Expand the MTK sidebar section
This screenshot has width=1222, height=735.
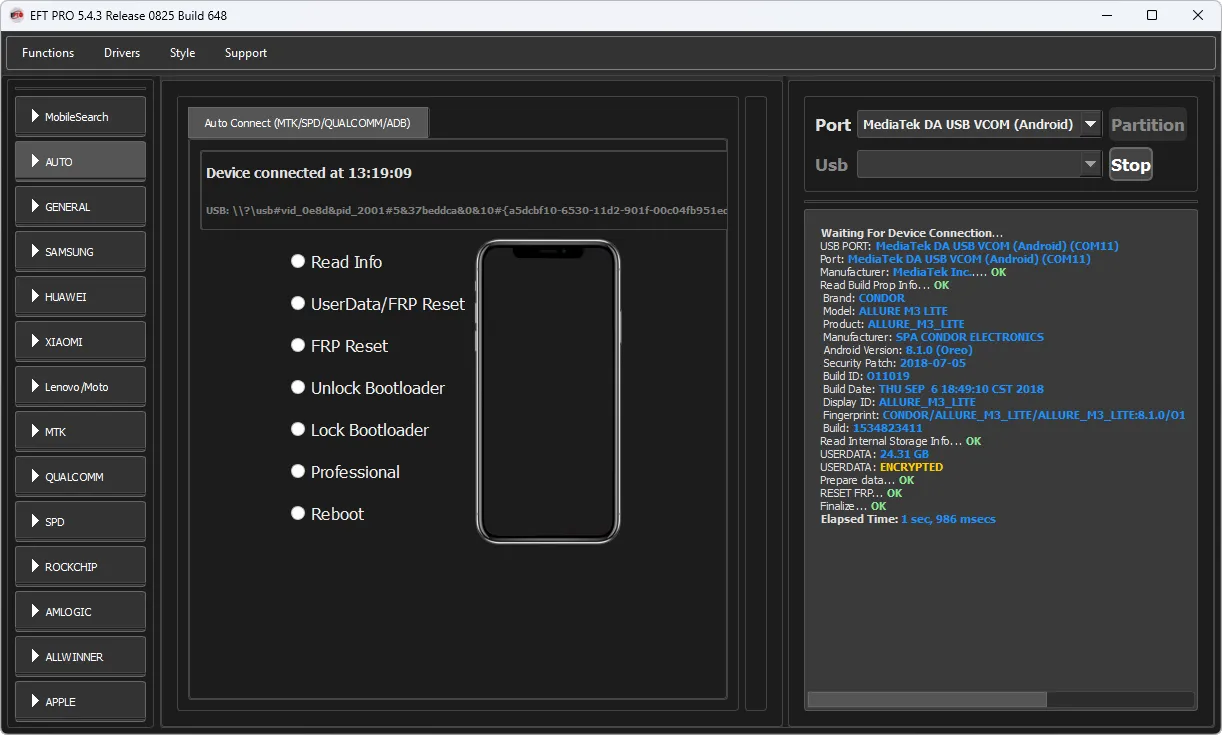(x=80, y=432)
